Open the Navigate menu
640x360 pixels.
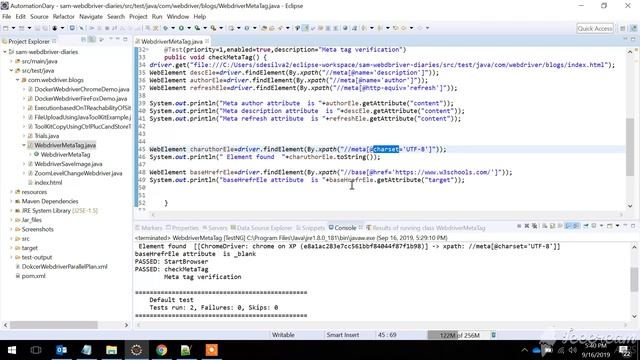click(91, 17)
